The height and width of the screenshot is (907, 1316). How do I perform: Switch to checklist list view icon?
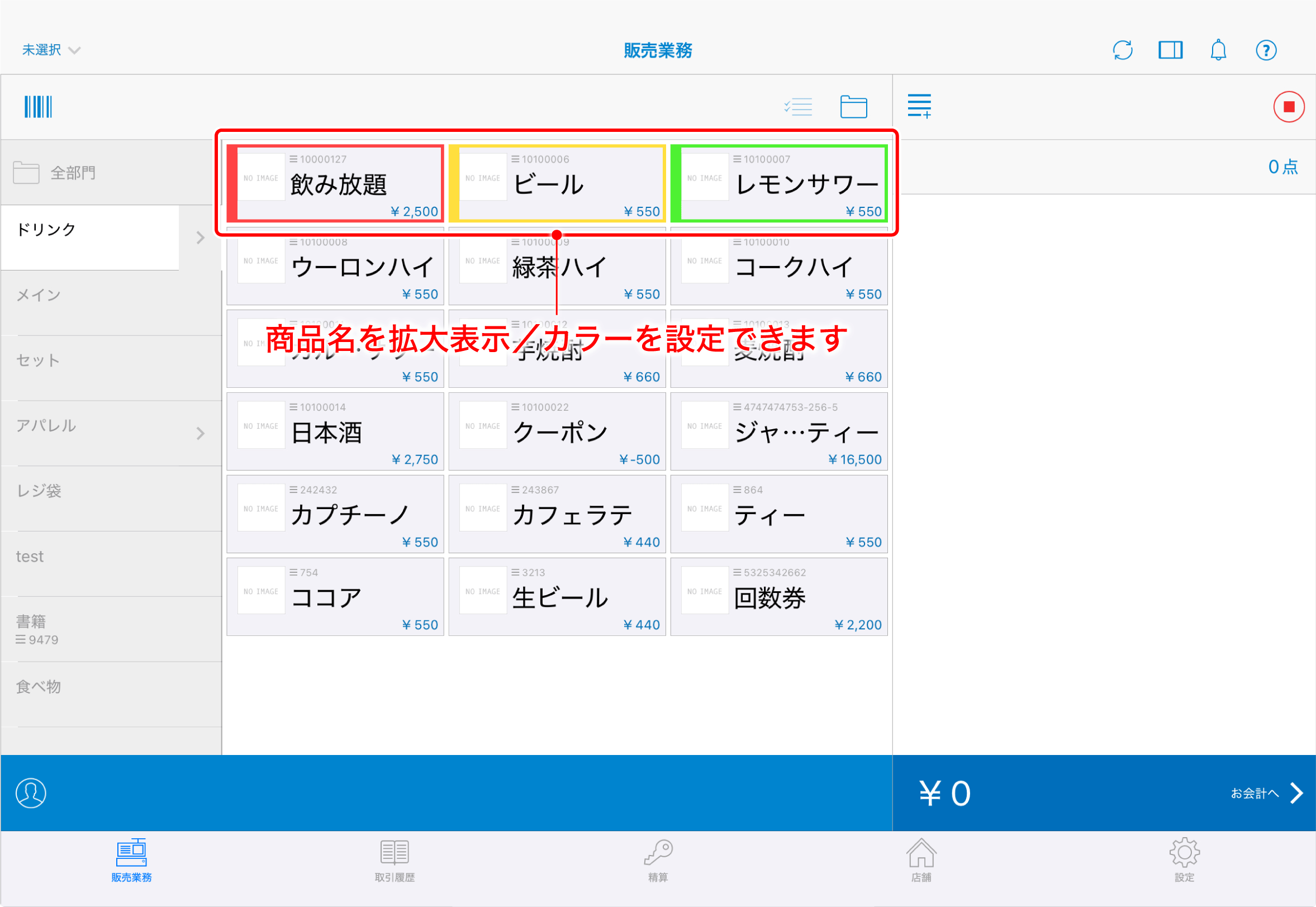tap(798, 107)
